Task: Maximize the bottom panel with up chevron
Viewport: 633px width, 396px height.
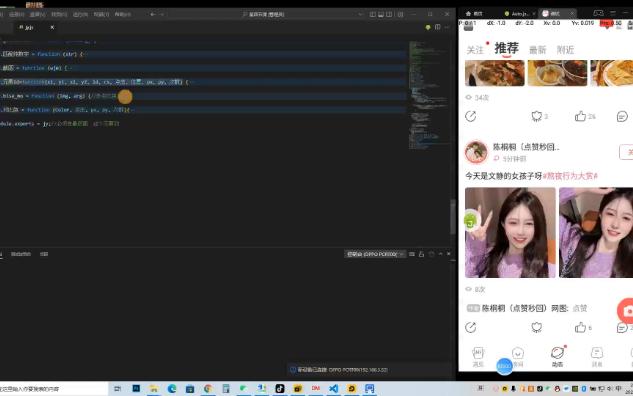Action: (x=440, y=254)
